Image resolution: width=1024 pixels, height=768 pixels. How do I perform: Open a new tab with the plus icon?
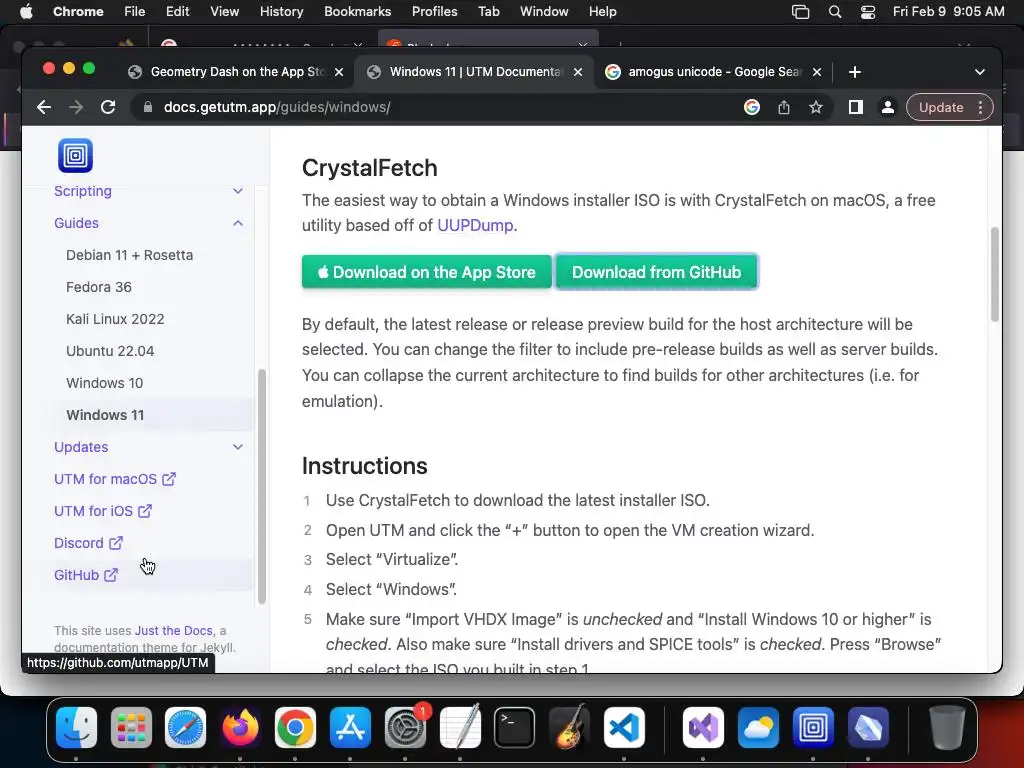(855, 72)
